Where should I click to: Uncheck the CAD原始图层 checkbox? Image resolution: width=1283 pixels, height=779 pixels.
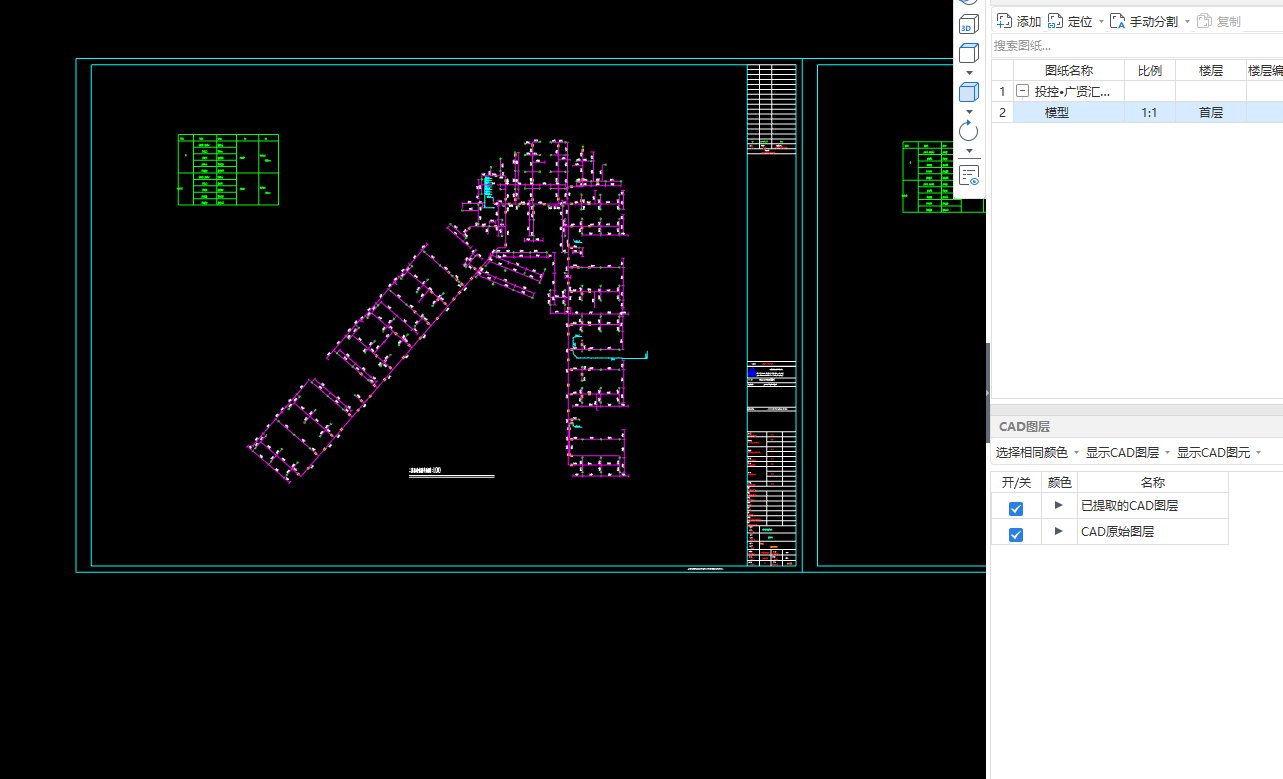pyautogui.click(x=1016, y=534)
